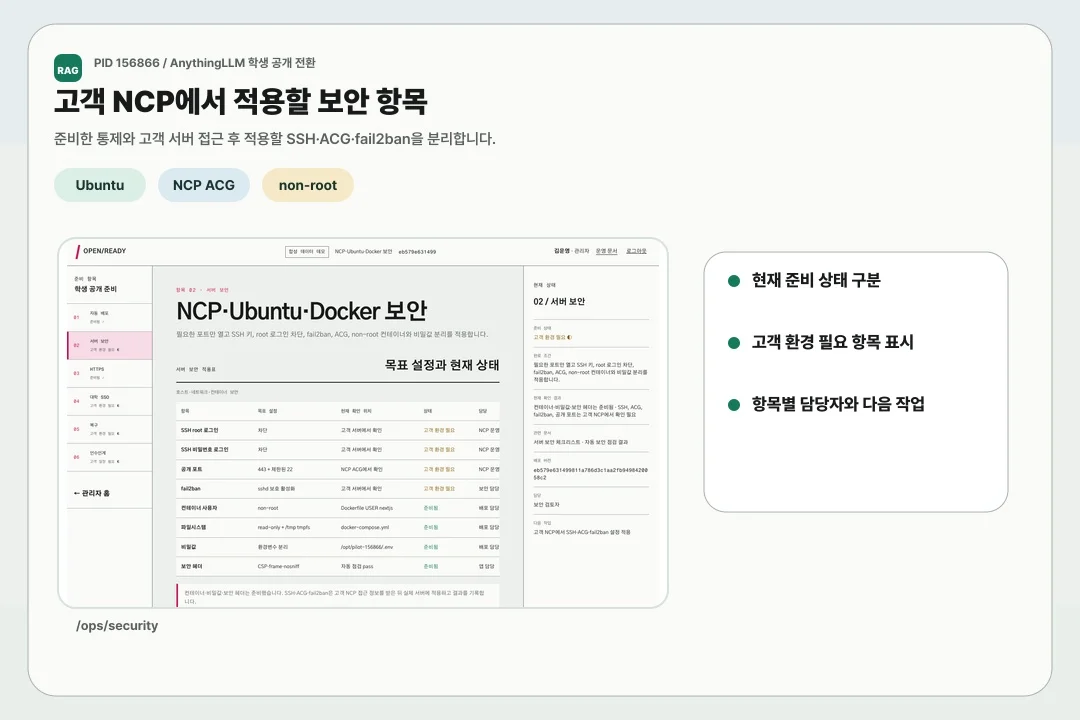Open sidebar item 04 대학 SSO
The image size is (1080, 720).
[110, 402]
